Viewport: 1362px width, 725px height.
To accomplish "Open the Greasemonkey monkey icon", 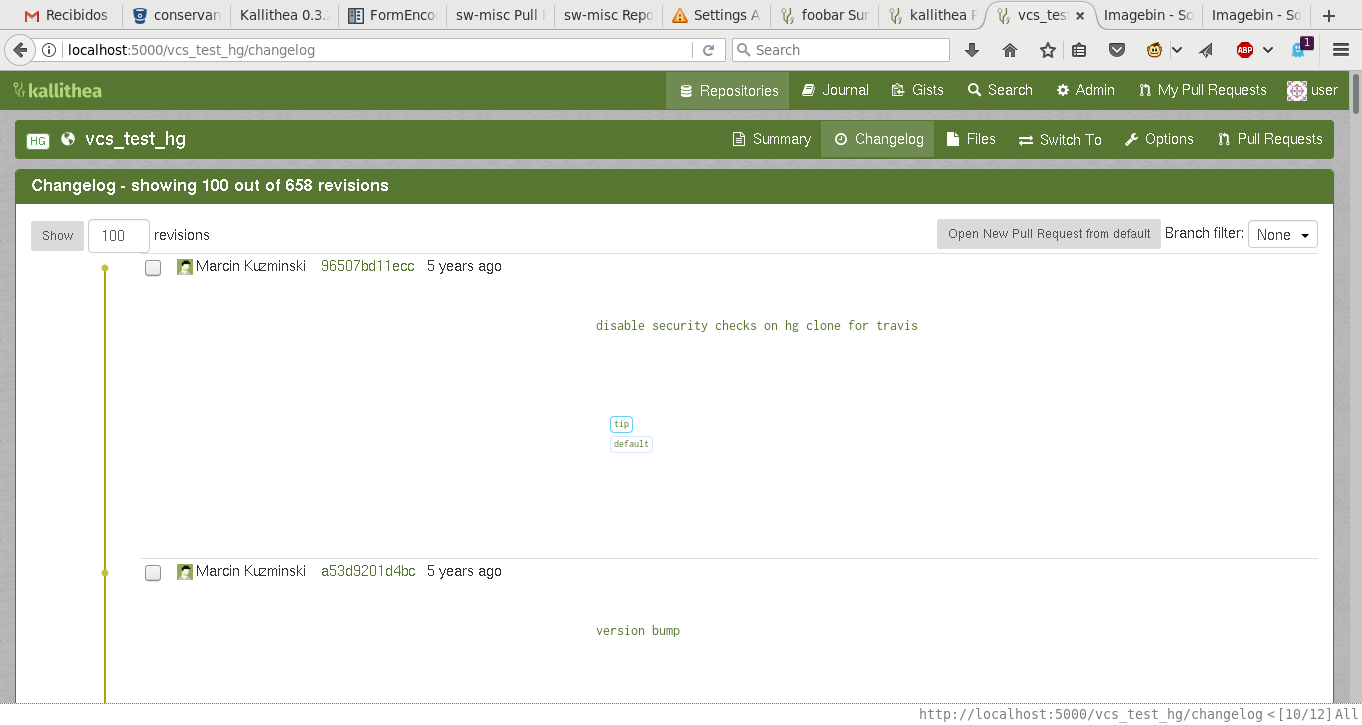I will click(x=1154, y=50).
